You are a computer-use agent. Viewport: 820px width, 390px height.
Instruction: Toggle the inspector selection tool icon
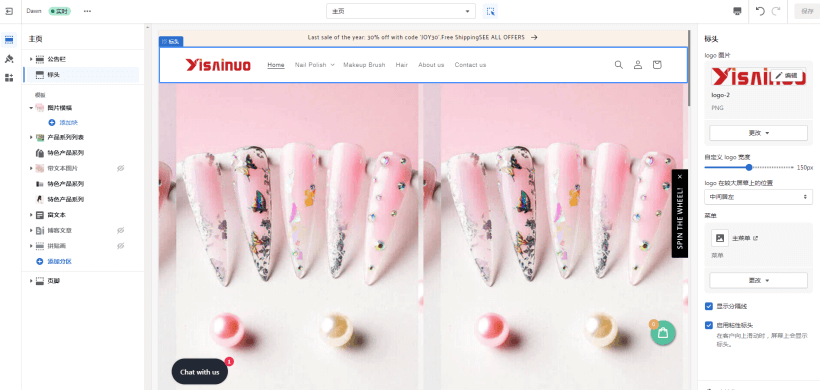coord(490,11)
